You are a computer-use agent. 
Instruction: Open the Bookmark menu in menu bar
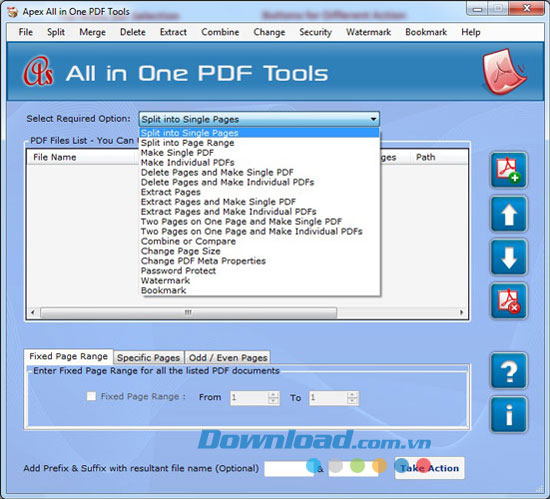point(426,32)
